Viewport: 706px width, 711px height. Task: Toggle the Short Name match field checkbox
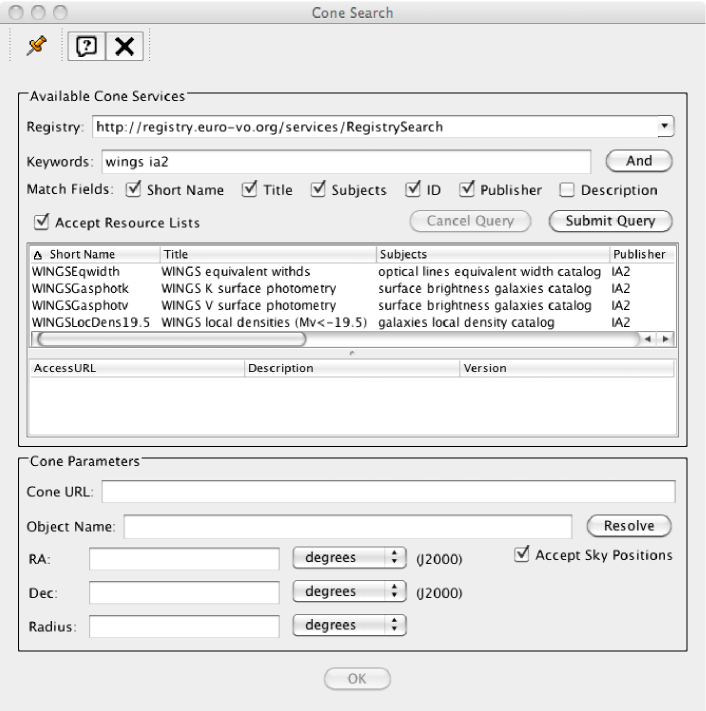point(138,190)
